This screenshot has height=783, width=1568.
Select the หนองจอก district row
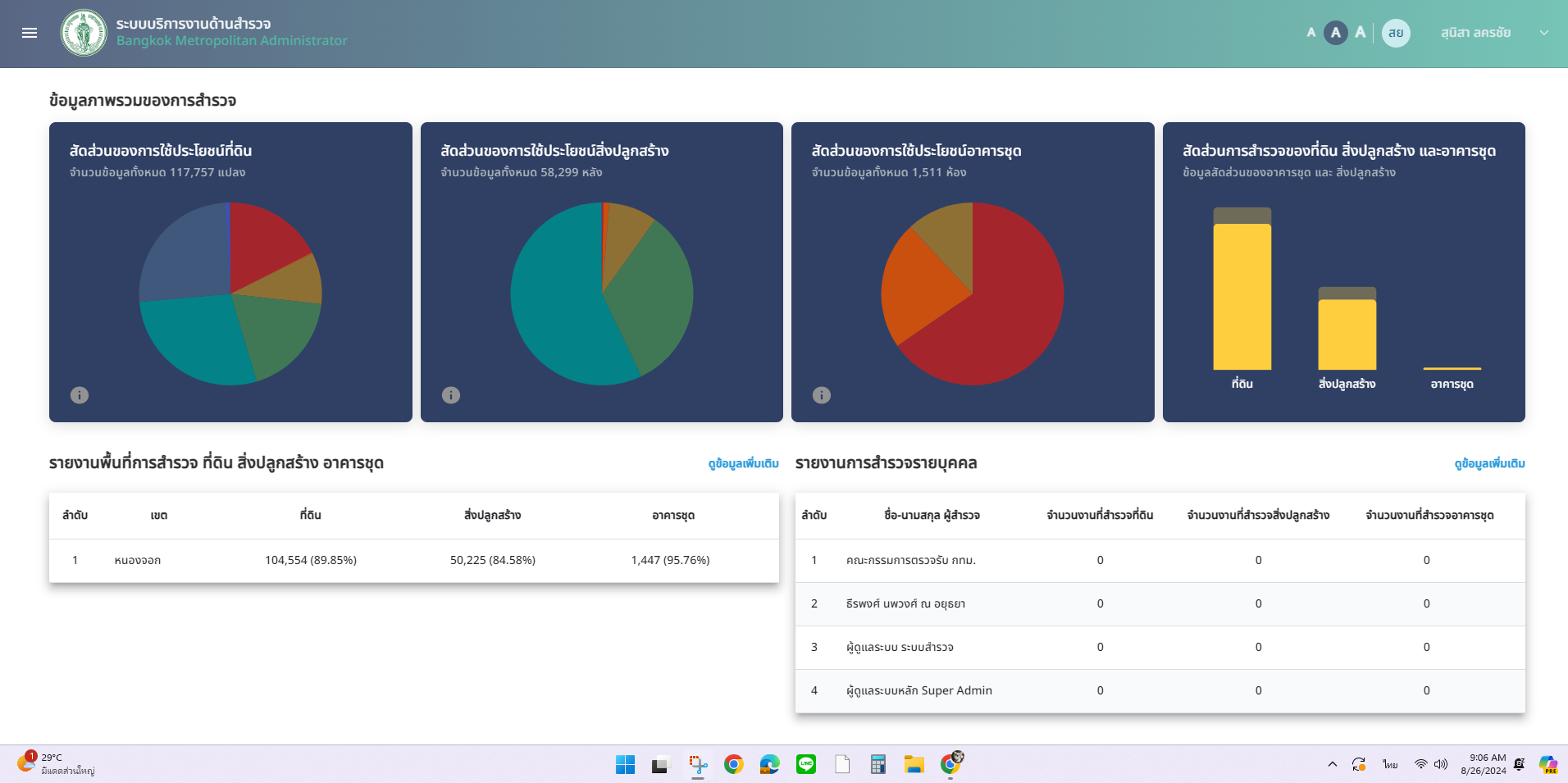pyautogui.click(x=137, y=560)
